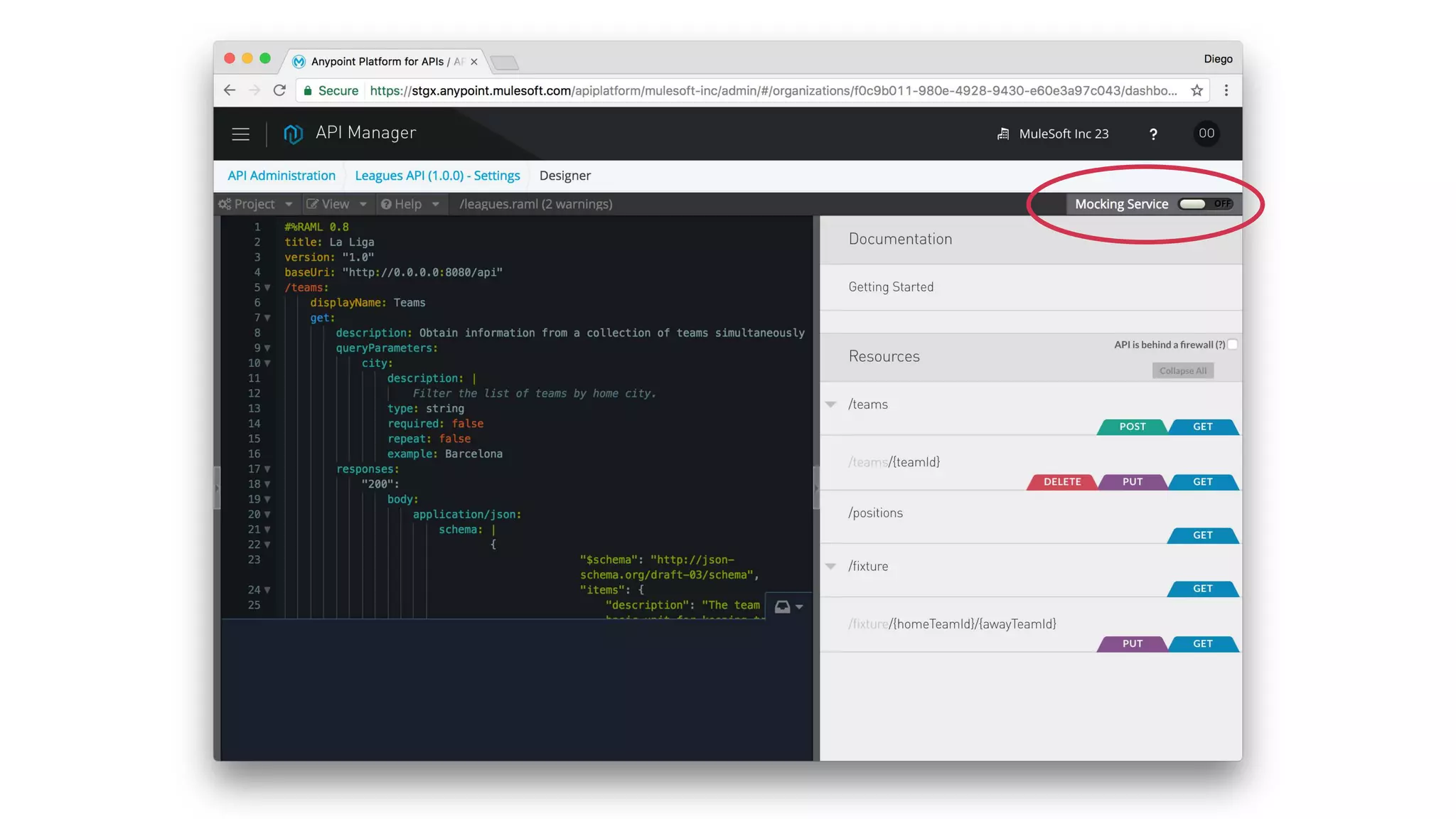
Task: Go to API Administration link
Action: (x=282, y=176)
